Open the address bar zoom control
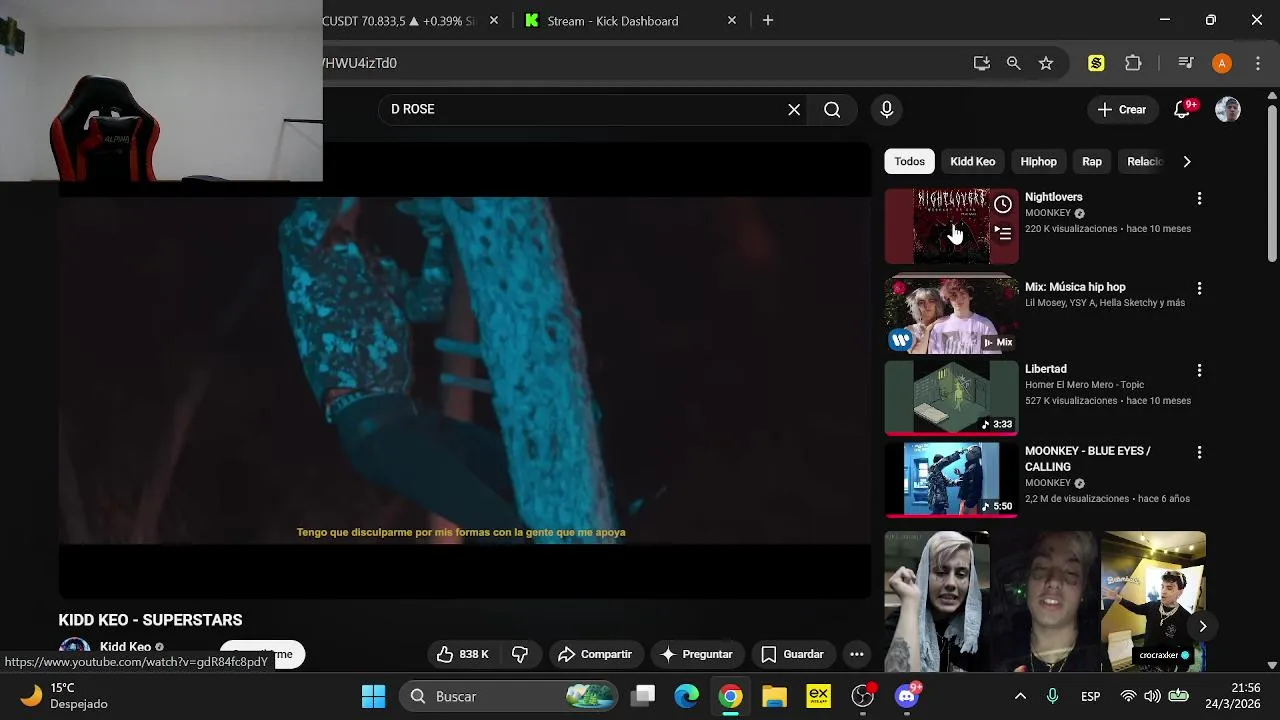 click(1014, 63)
